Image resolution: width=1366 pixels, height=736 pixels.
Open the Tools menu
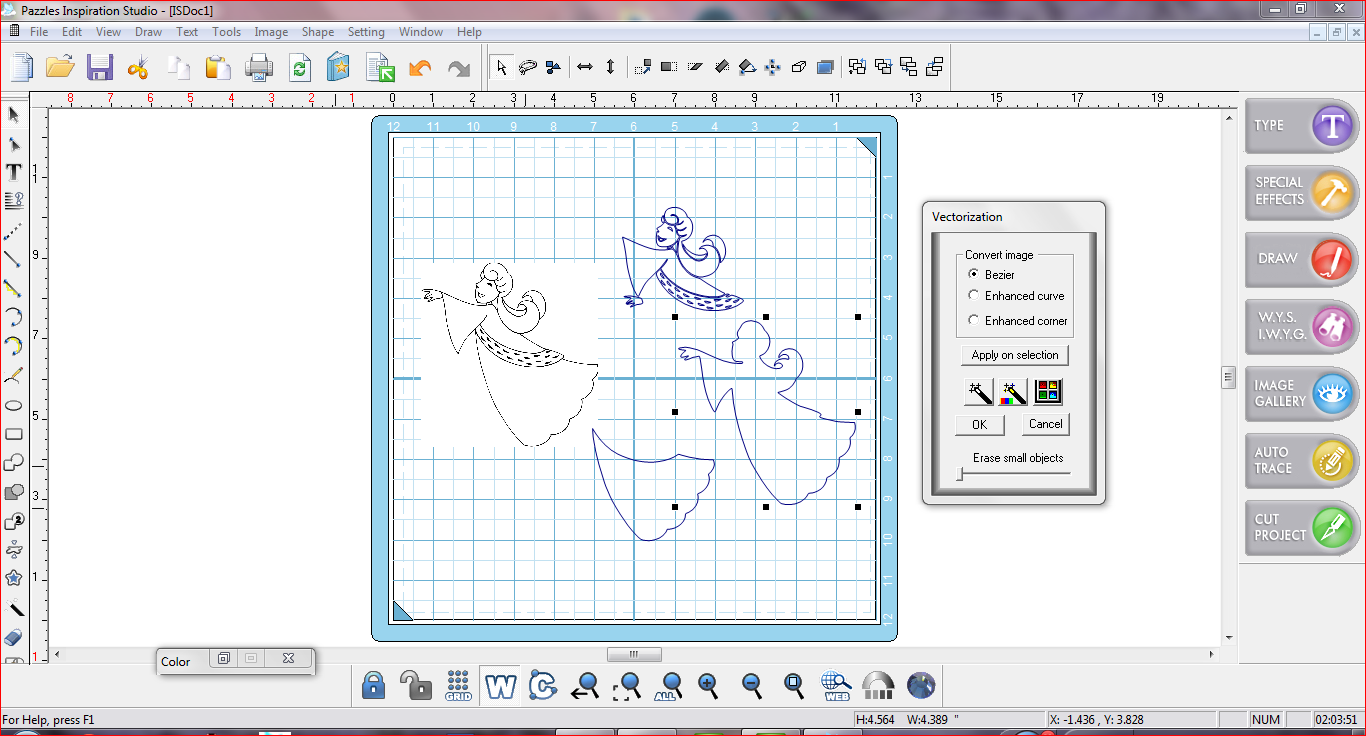click(226, 32)
